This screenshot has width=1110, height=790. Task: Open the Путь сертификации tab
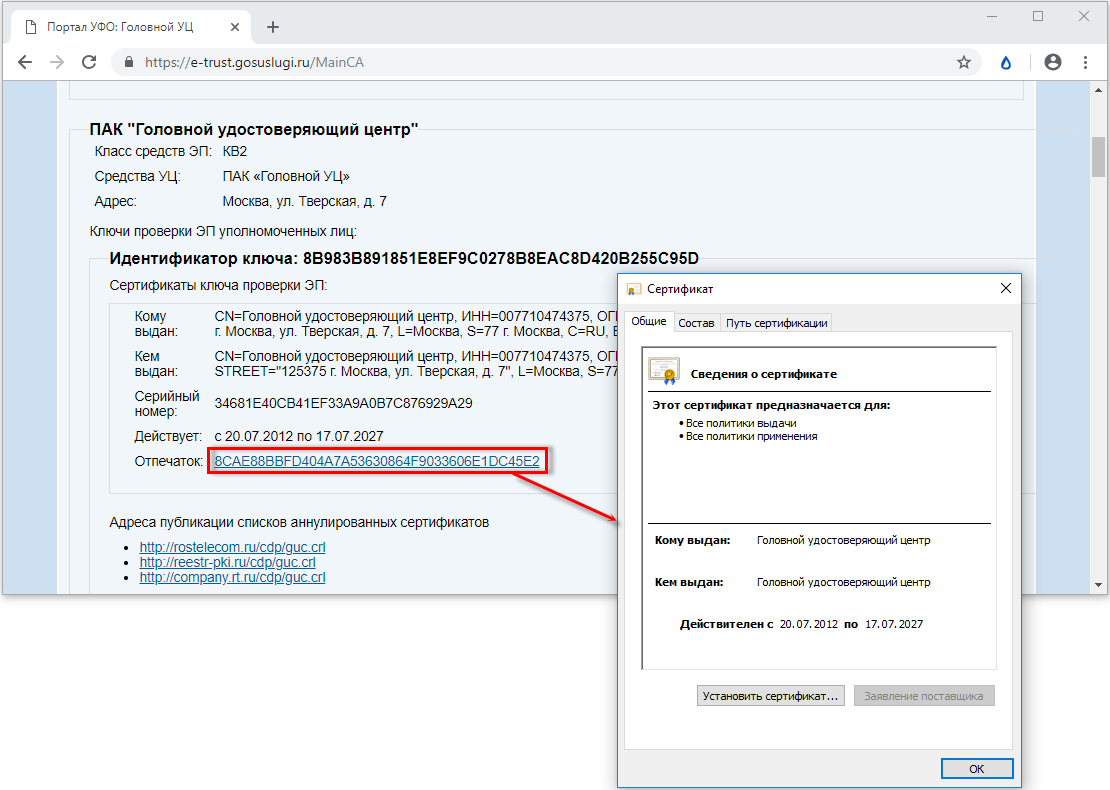(777, 323)
